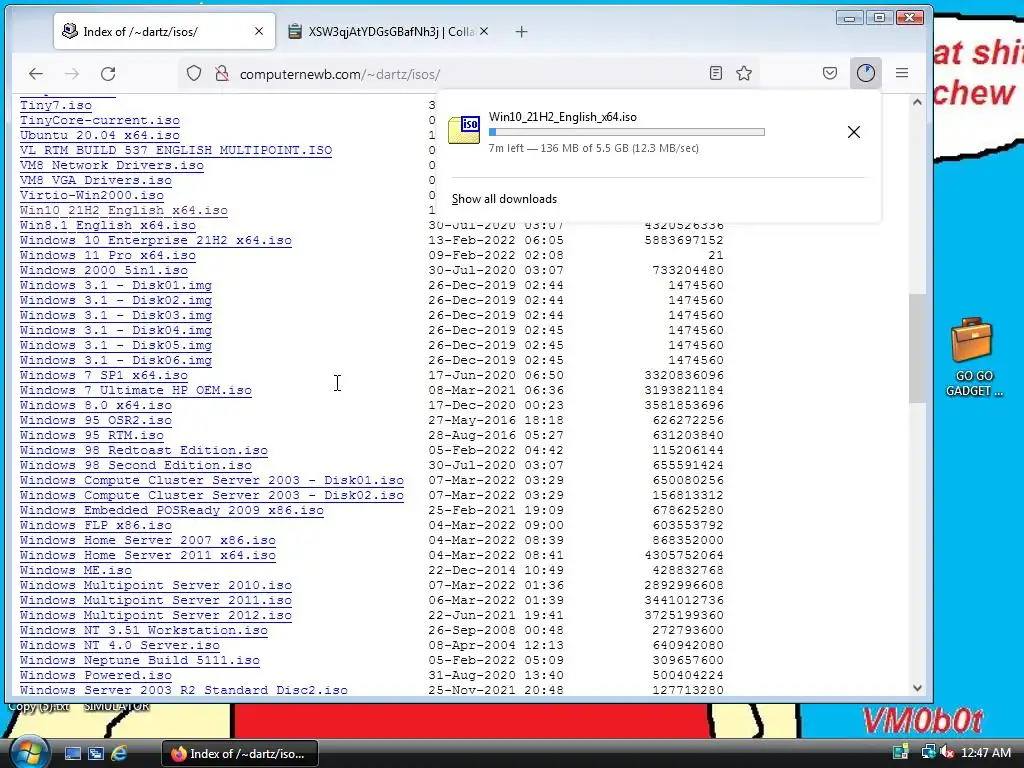This screenshot has height=768, width=1024.
Task: Click the Firefox taskbar button
Action: 240,754
